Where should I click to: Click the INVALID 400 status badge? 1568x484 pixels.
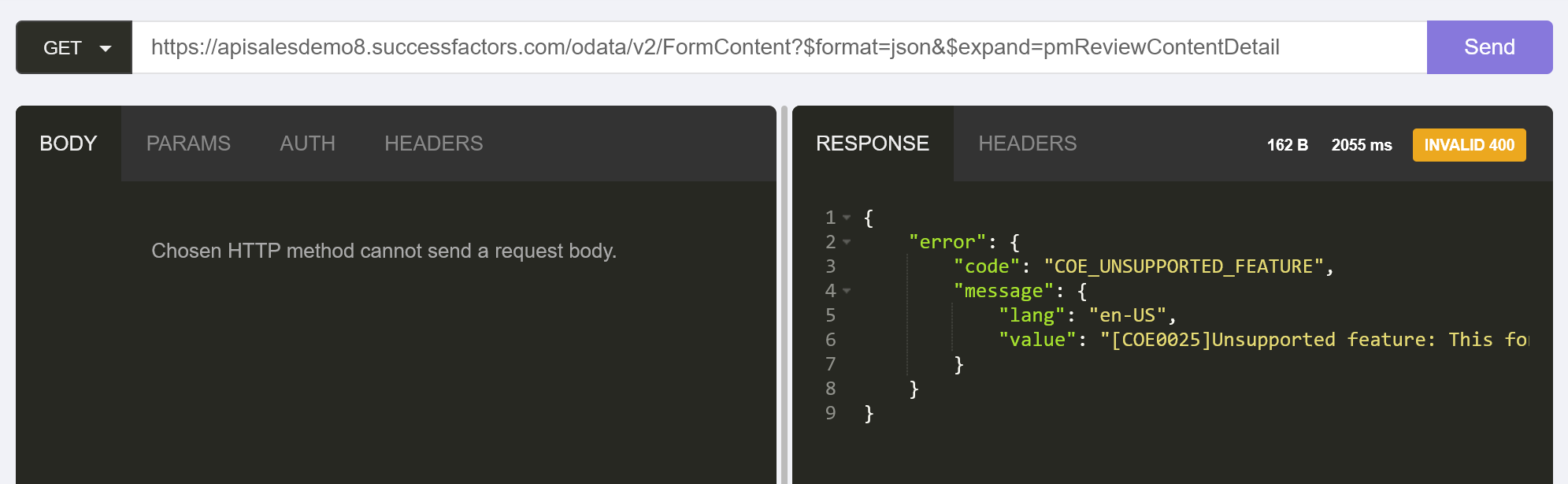pos(1469,145)
